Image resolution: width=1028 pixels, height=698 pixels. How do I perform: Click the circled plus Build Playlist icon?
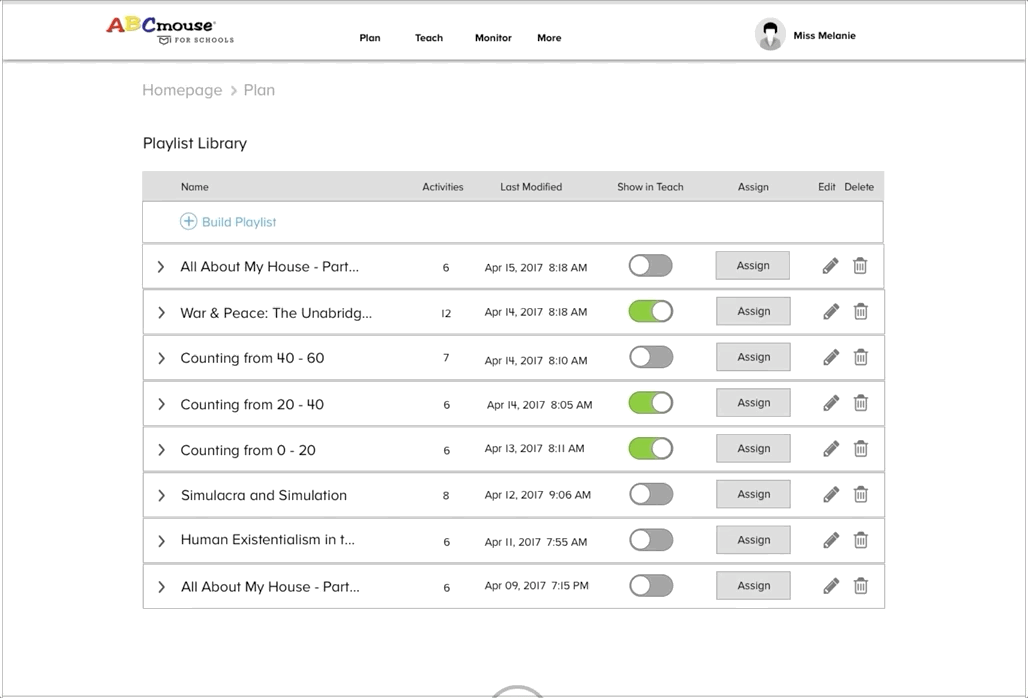coord(188,222)
